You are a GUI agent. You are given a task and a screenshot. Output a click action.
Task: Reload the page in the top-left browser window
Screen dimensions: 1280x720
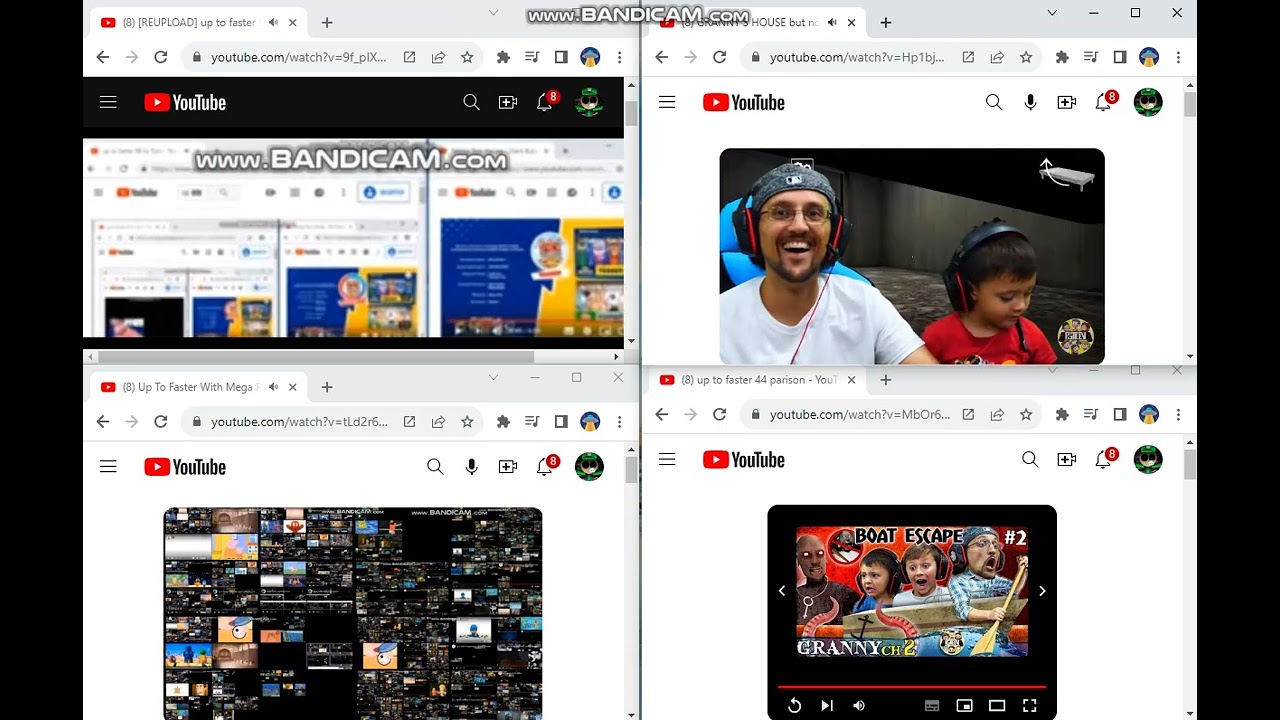pos(160,57)
